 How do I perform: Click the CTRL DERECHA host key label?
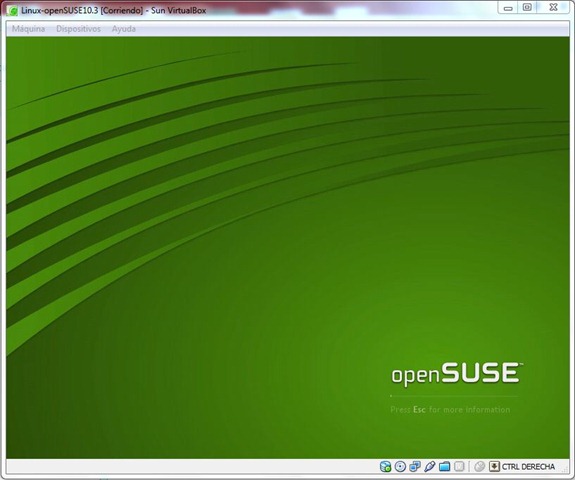pos(528,467)
